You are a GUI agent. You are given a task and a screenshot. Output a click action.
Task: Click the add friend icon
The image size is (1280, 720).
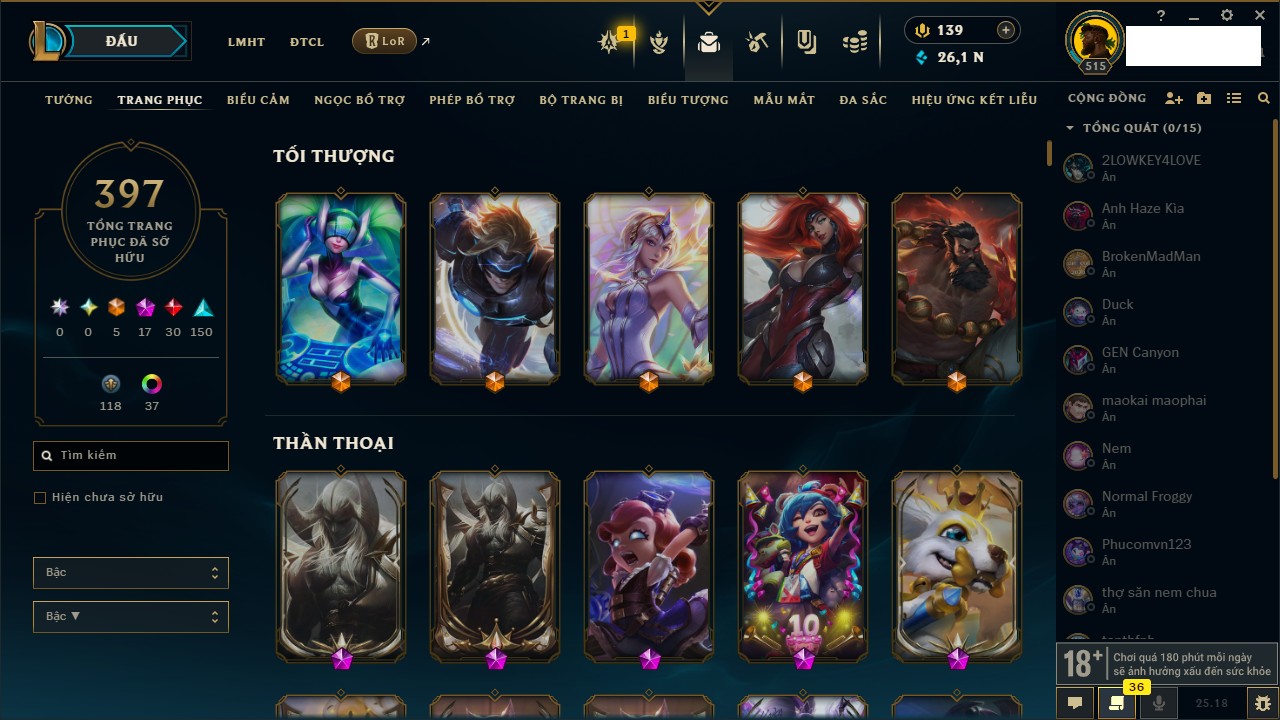coord(1174,99)
